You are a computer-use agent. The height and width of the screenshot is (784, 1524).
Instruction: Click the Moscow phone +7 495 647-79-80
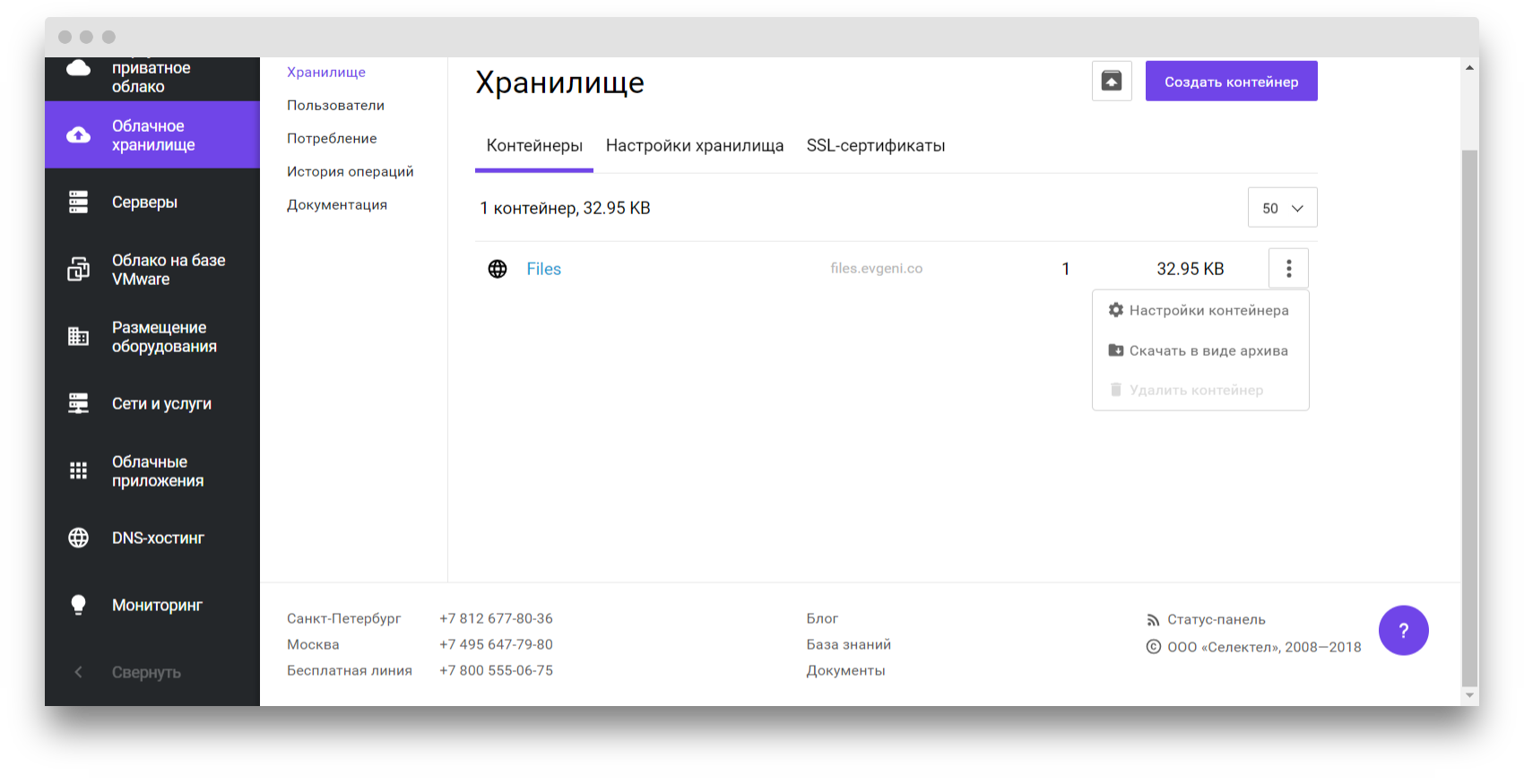coord(496,645)
